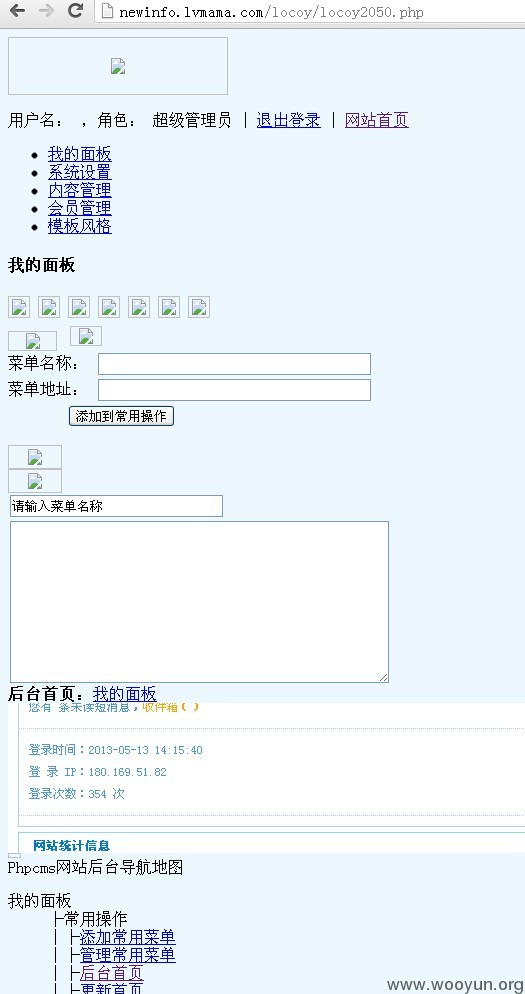
Task: Click the first broken image icon in toolbar row
Action: 19,307
